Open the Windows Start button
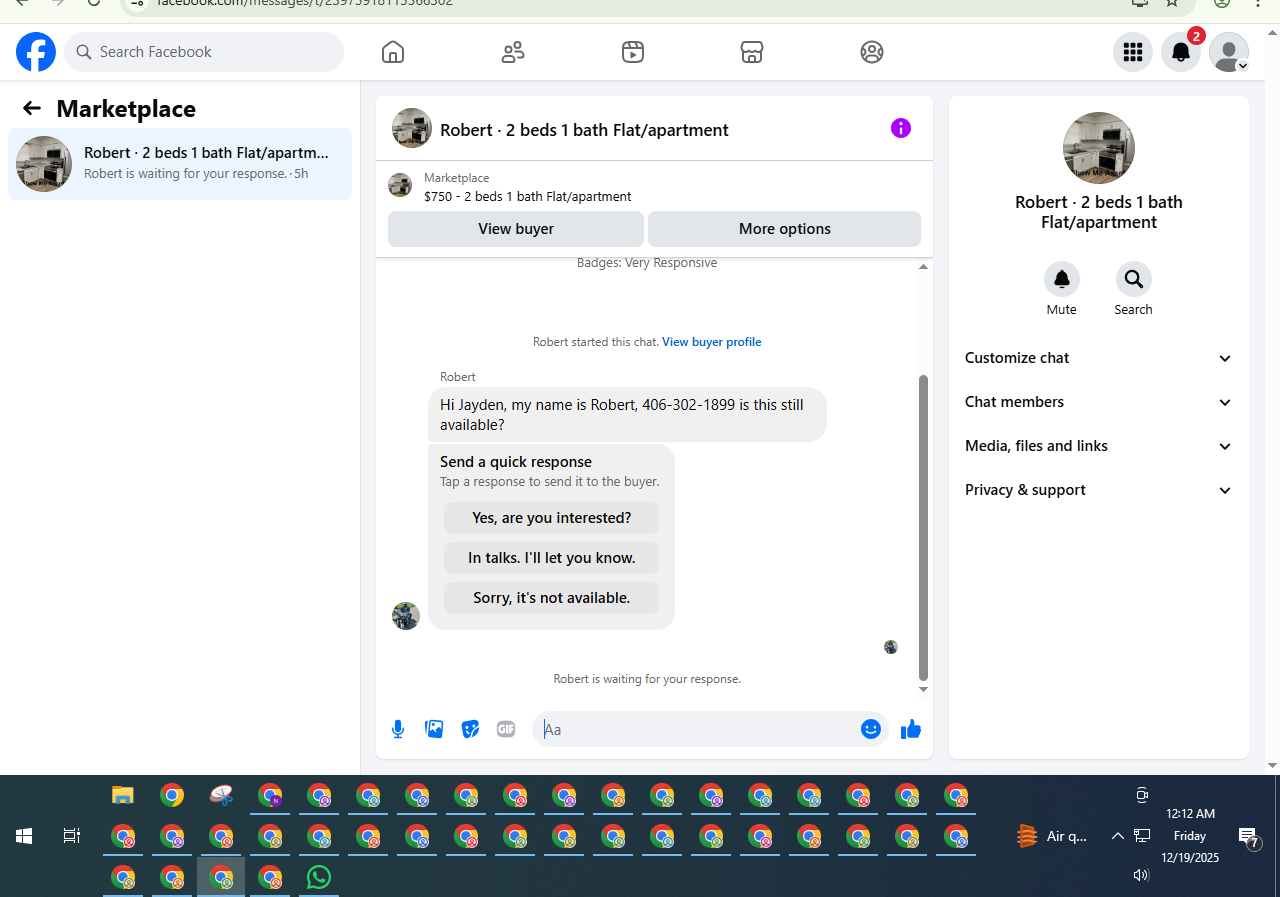 [24, 836]
